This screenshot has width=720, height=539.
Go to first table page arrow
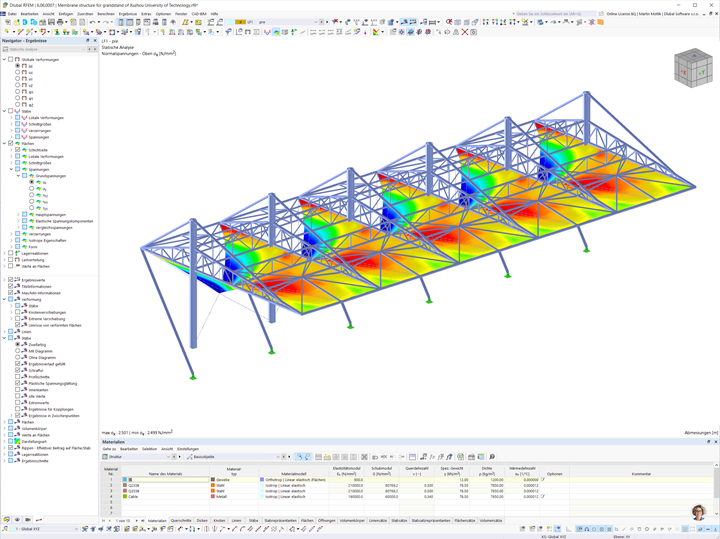(104, 521)
